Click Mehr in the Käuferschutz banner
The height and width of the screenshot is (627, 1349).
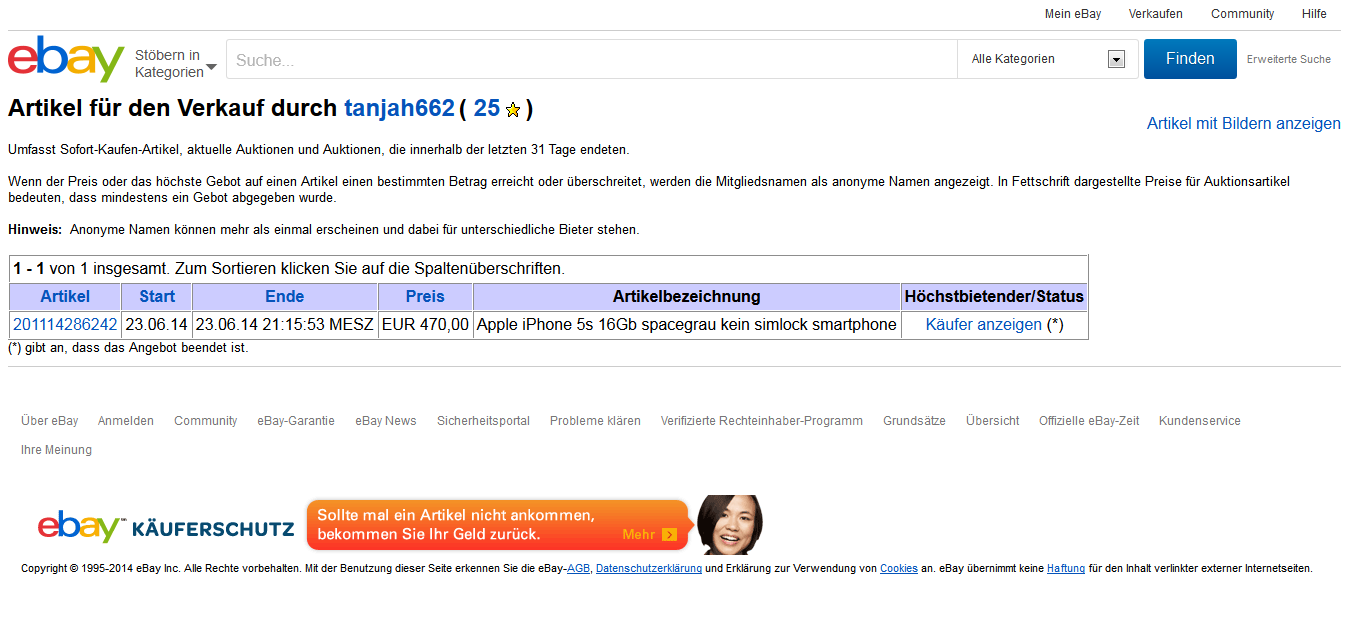638,535
